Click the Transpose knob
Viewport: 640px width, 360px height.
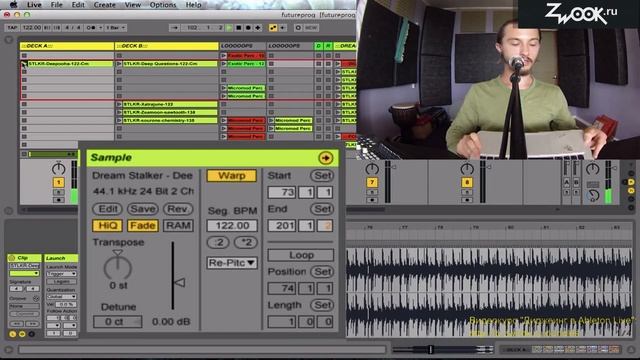pos(118,267)
